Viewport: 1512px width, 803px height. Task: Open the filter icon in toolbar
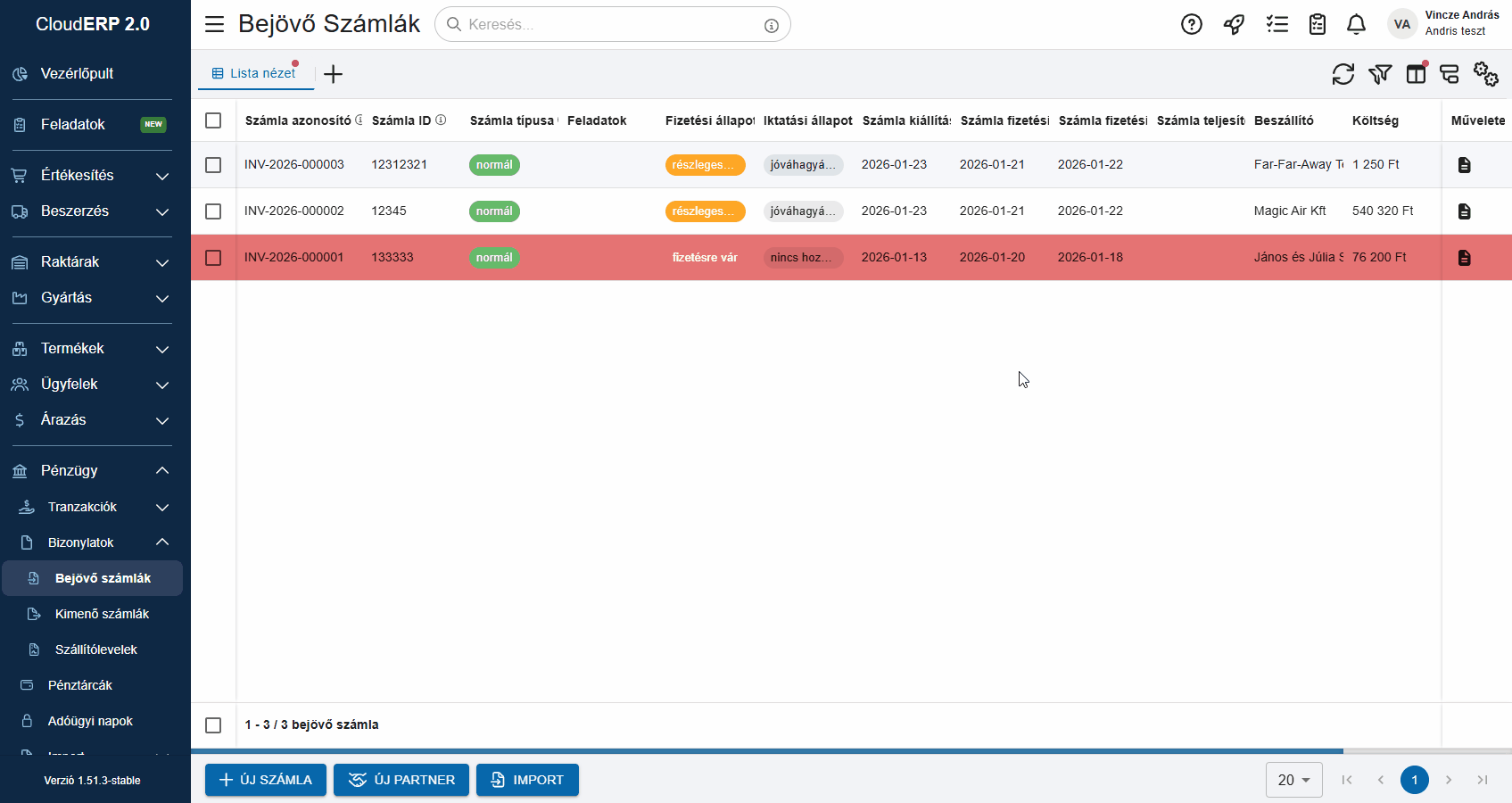[x=1380, y=74]
